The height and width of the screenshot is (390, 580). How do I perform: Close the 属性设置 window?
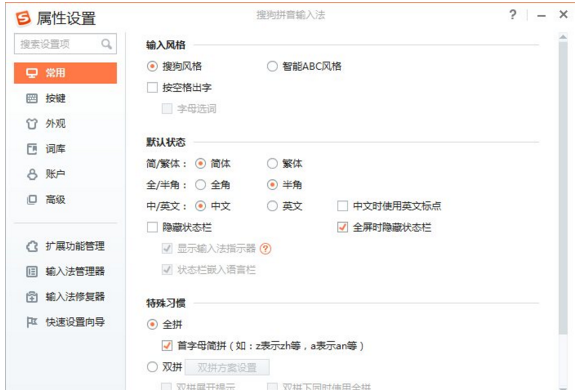coord(563,14)
